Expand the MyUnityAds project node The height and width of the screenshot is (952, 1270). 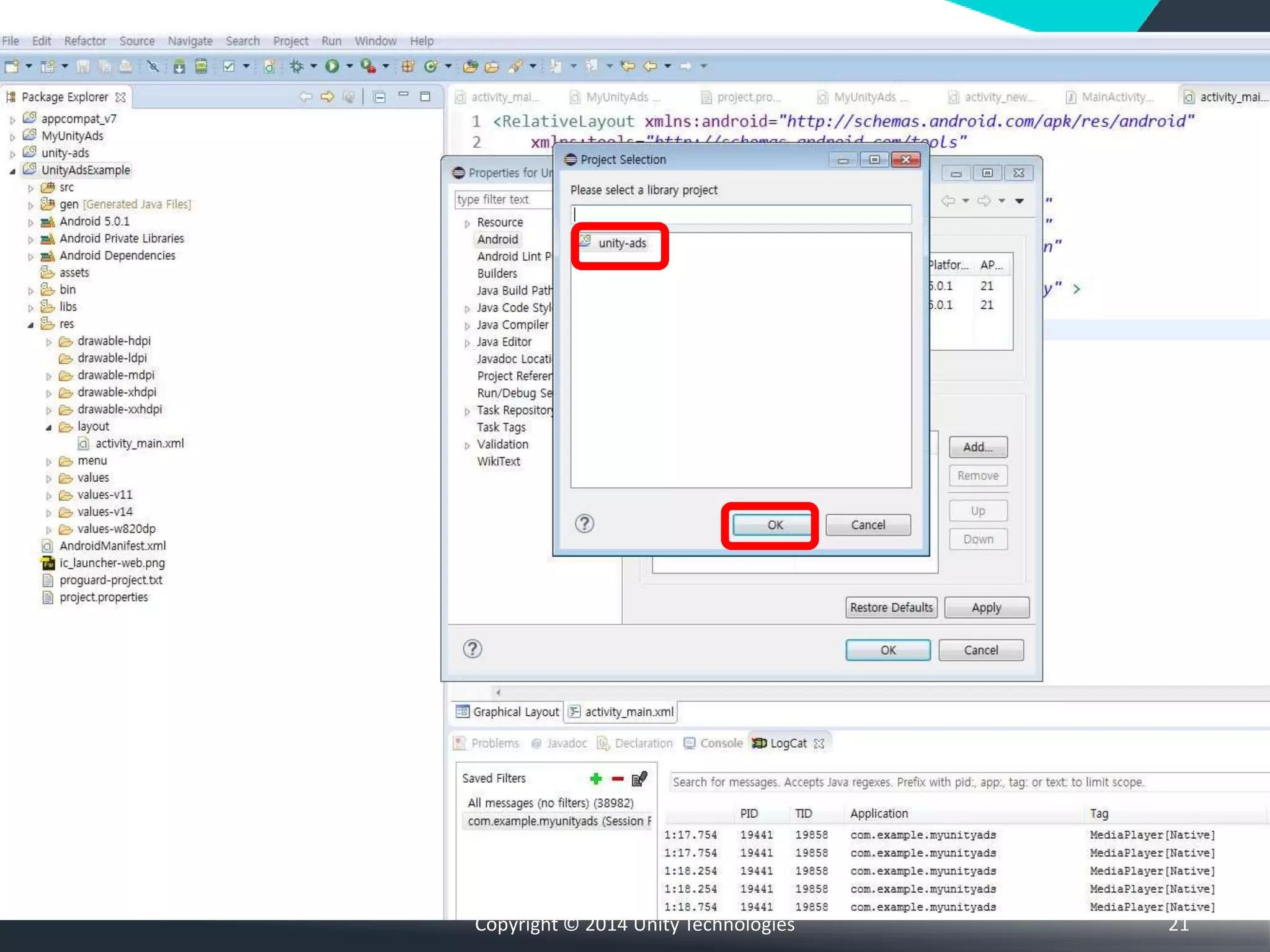(x=12, y=137)
